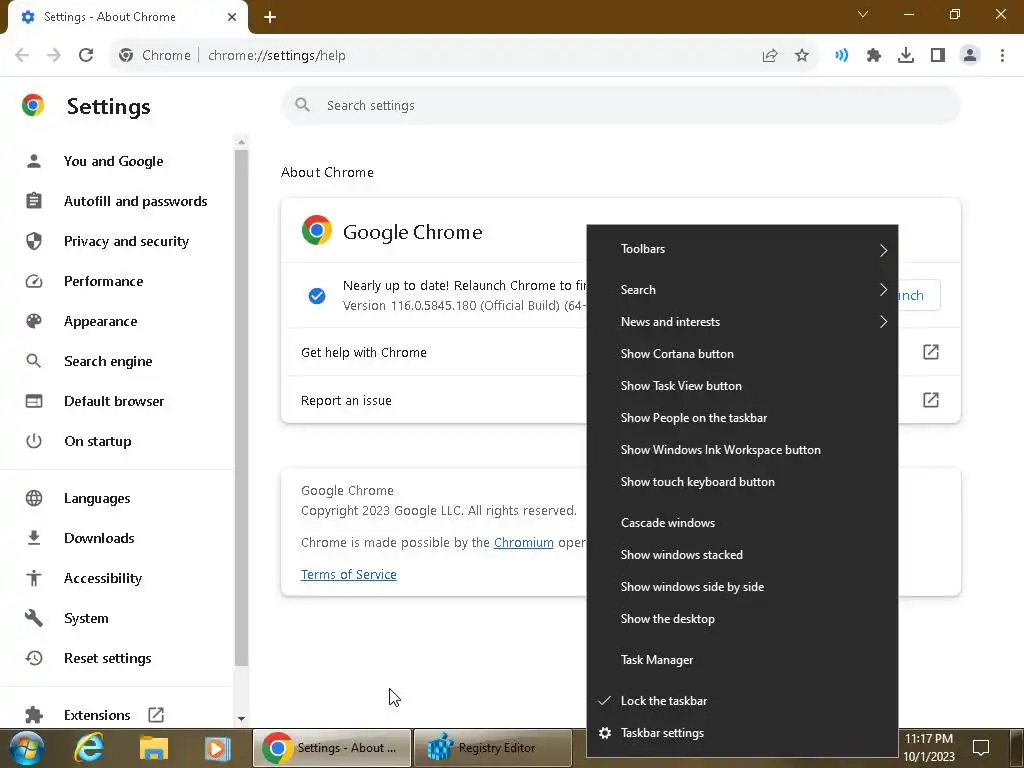Go back using the browser back arrow
The width and height of the screenshot is (1024, 768).
click(x=22, y=56)
